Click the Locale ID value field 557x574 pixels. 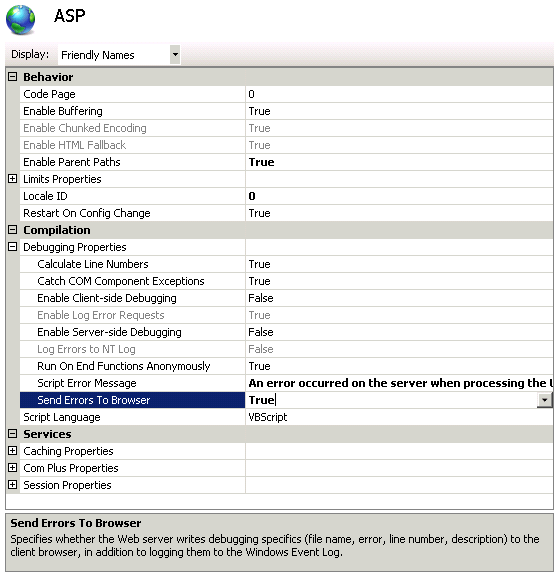tap(399, 196)
